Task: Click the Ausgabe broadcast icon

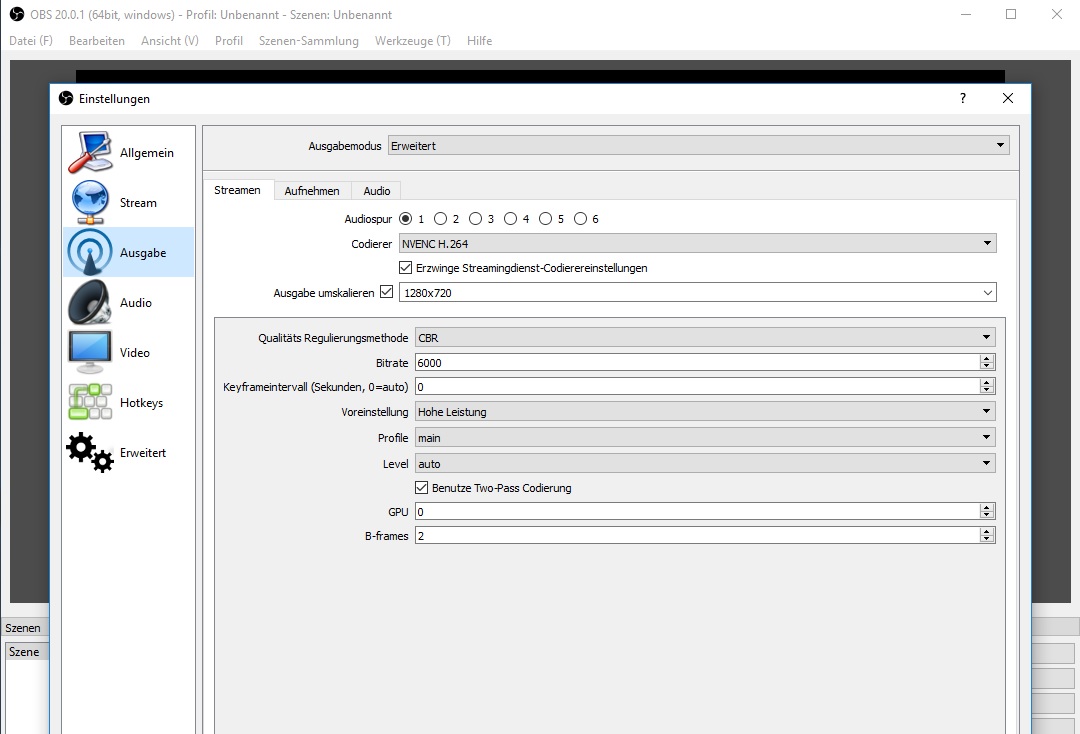Action: (90, 253)
